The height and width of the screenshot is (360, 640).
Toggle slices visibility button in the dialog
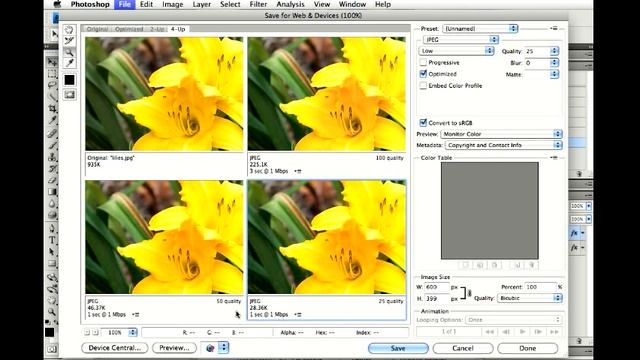click(x=69, y=95)
